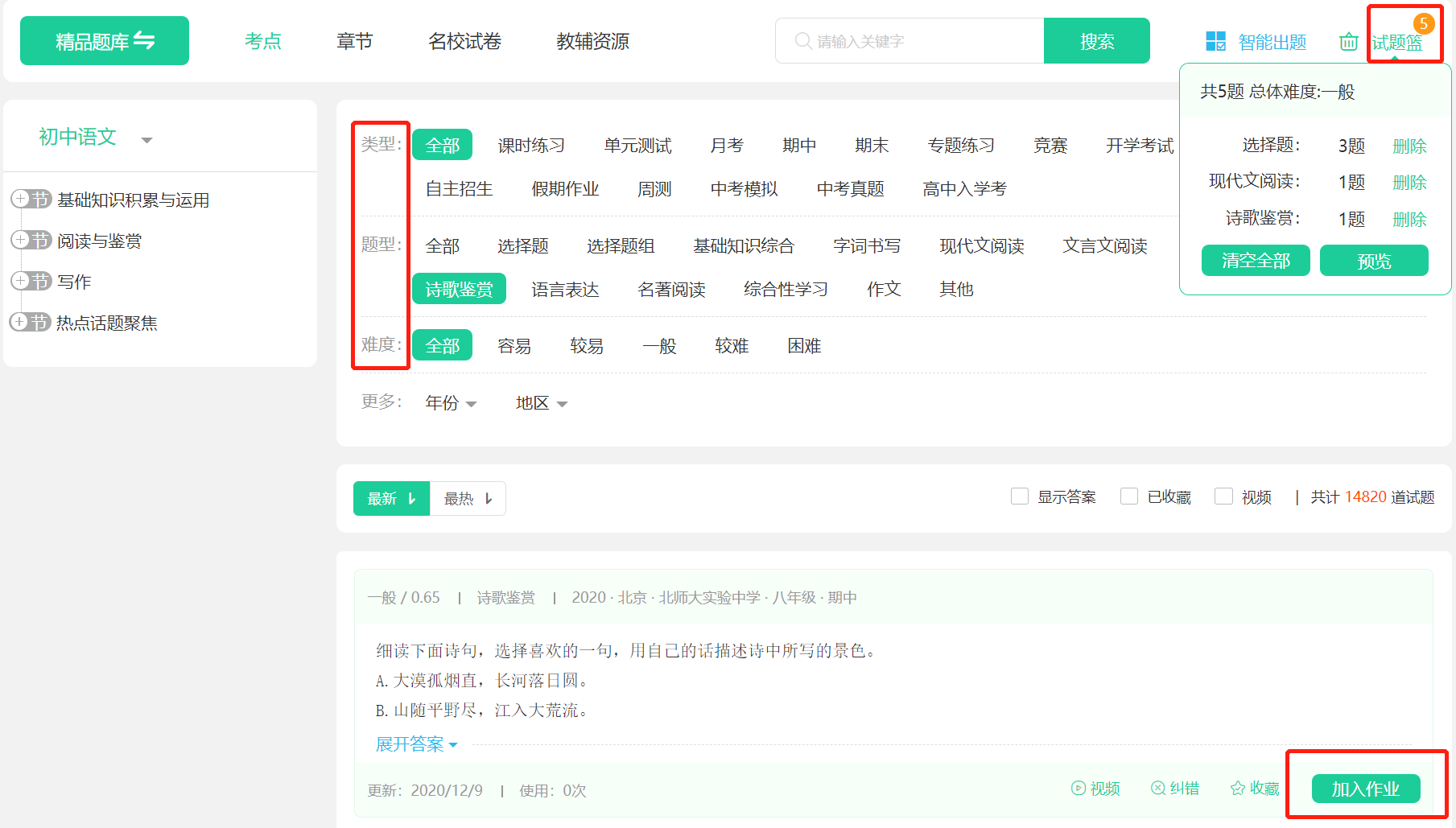Check the 视频 filter checkbox
1456x828 pixels.
coord(1223,496)
